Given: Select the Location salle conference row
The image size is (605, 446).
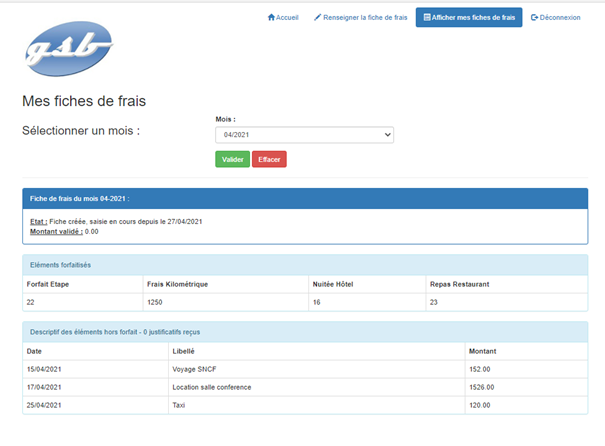Looking at the screenshot, I should (211, 387).
